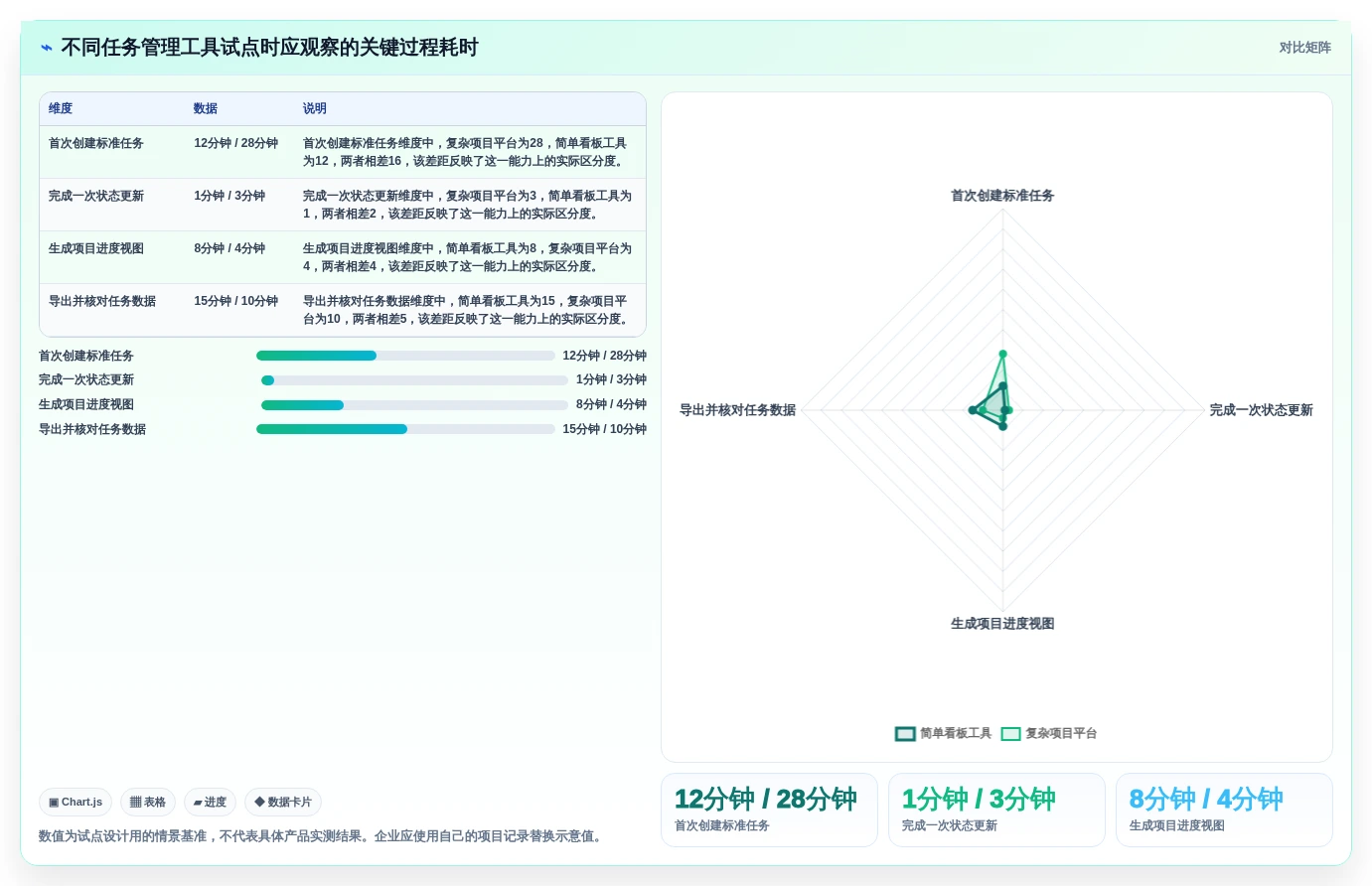This screenshot has height=886, width=1372.
Task: Select table cell 首次创建标准任务
Action: point(96,143)
